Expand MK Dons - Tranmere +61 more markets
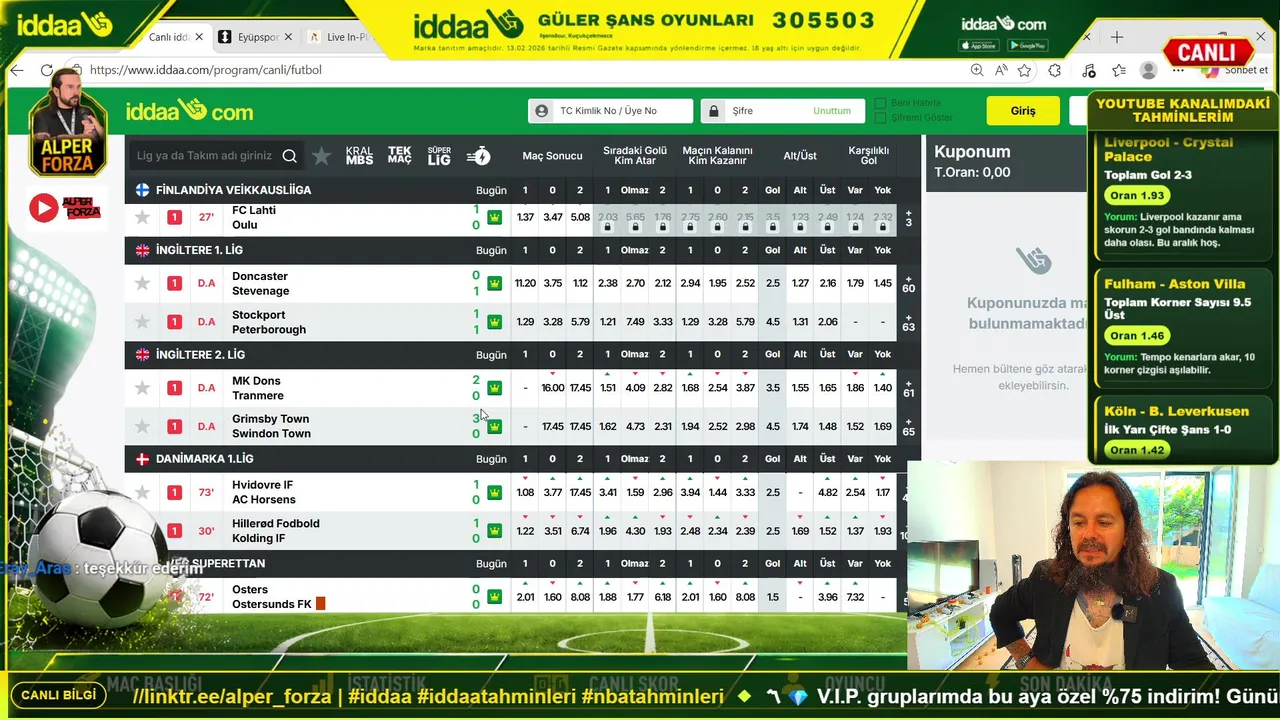 click(x=908, y=388)
